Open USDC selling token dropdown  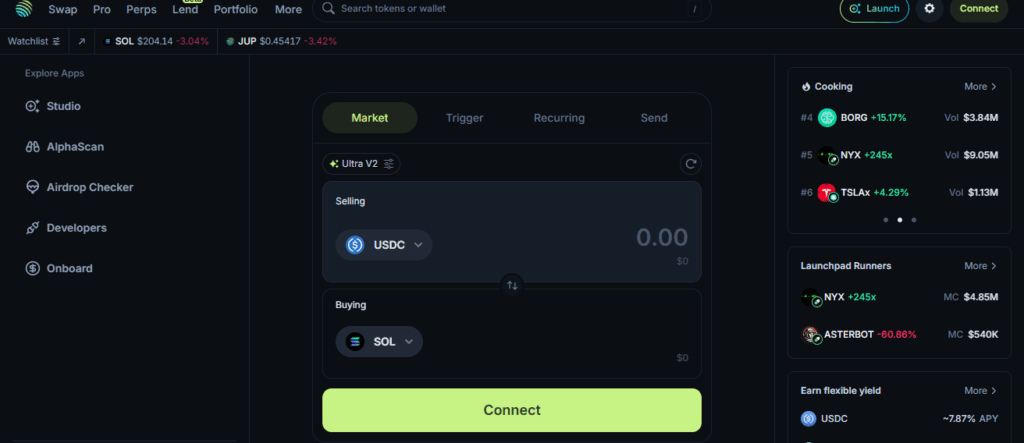[x=384, y=245]
